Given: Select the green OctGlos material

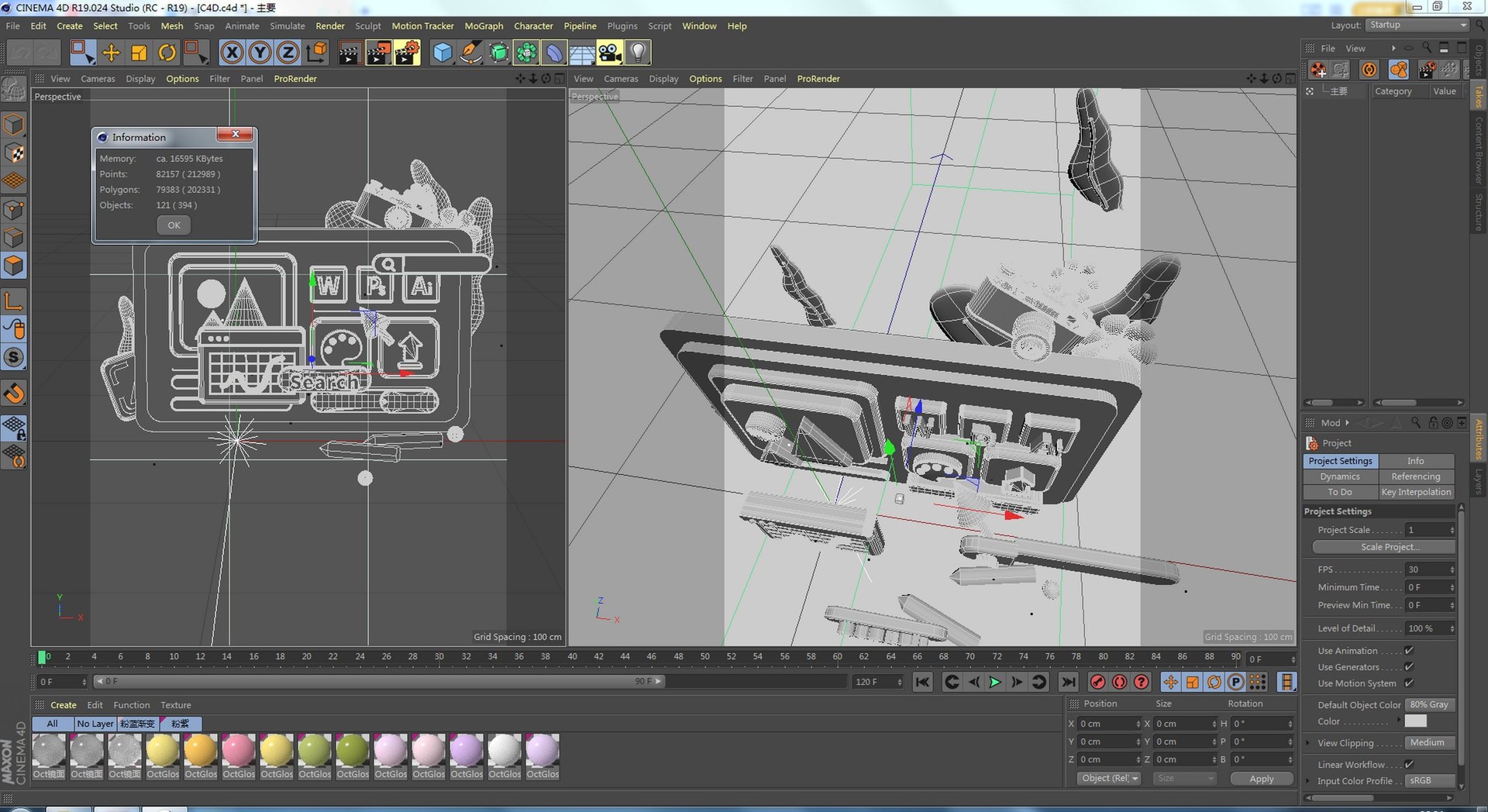Looking at the screenshot, I should point(315,751).
